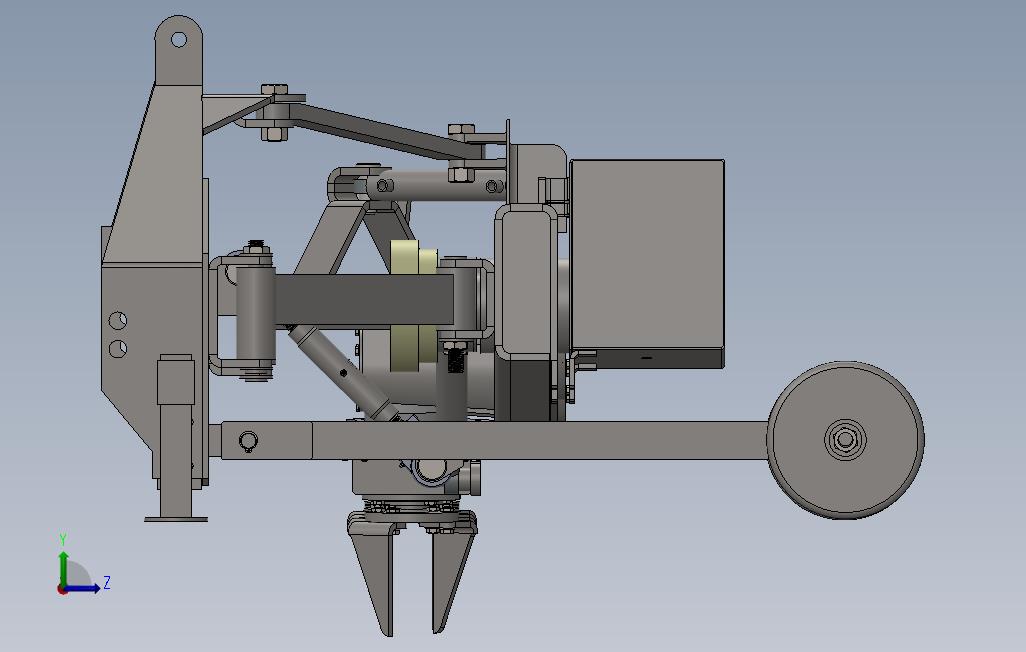Click the lifting eye hole at the top
This screenshot has height=652, width=1026.
[x=179, y=40]
